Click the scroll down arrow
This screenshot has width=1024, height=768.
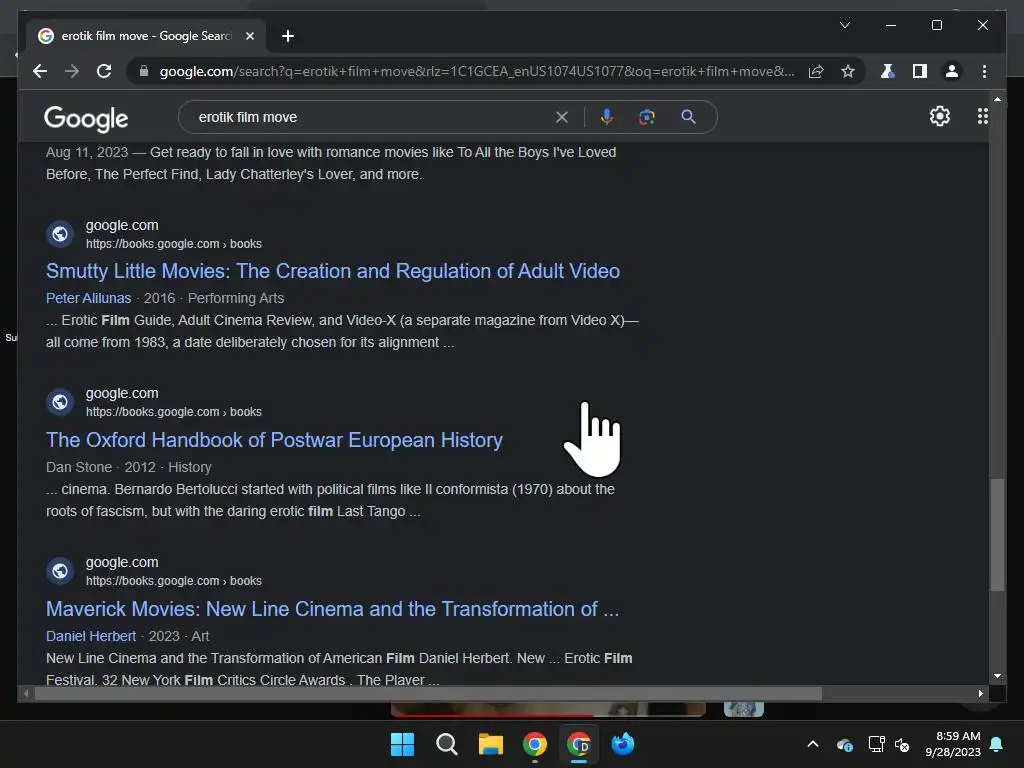(997, 676)
